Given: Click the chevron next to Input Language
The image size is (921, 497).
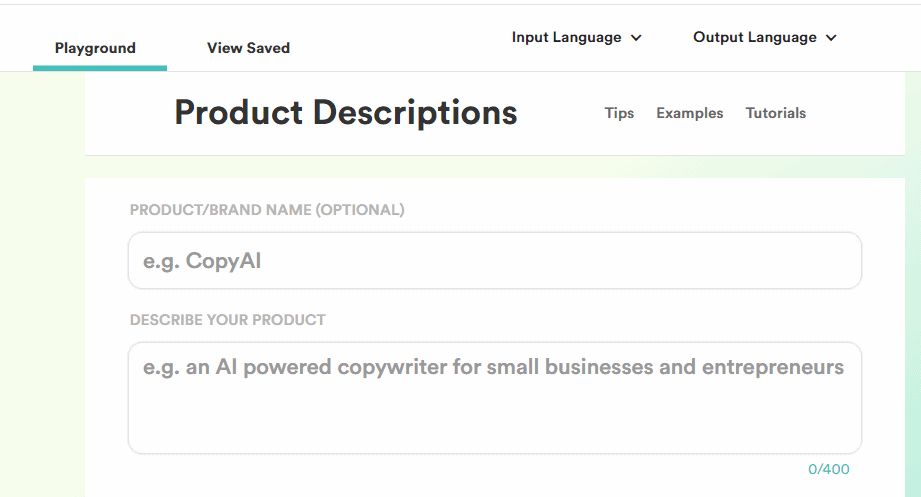Looking at the screenshot, I should pos(636,38).
